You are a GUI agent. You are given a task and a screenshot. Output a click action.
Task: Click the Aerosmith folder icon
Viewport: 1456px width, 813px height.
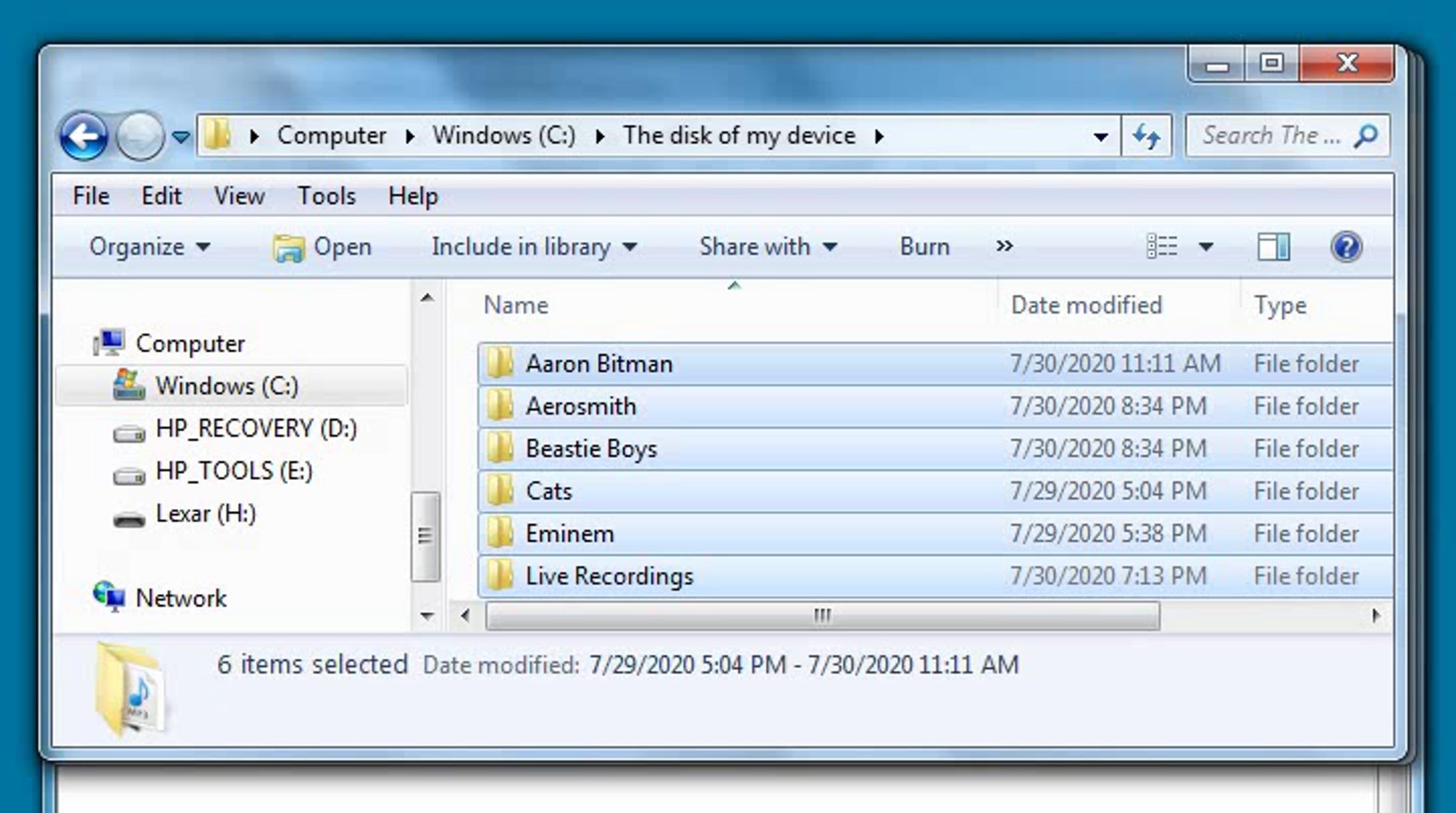tap(500, 405)
